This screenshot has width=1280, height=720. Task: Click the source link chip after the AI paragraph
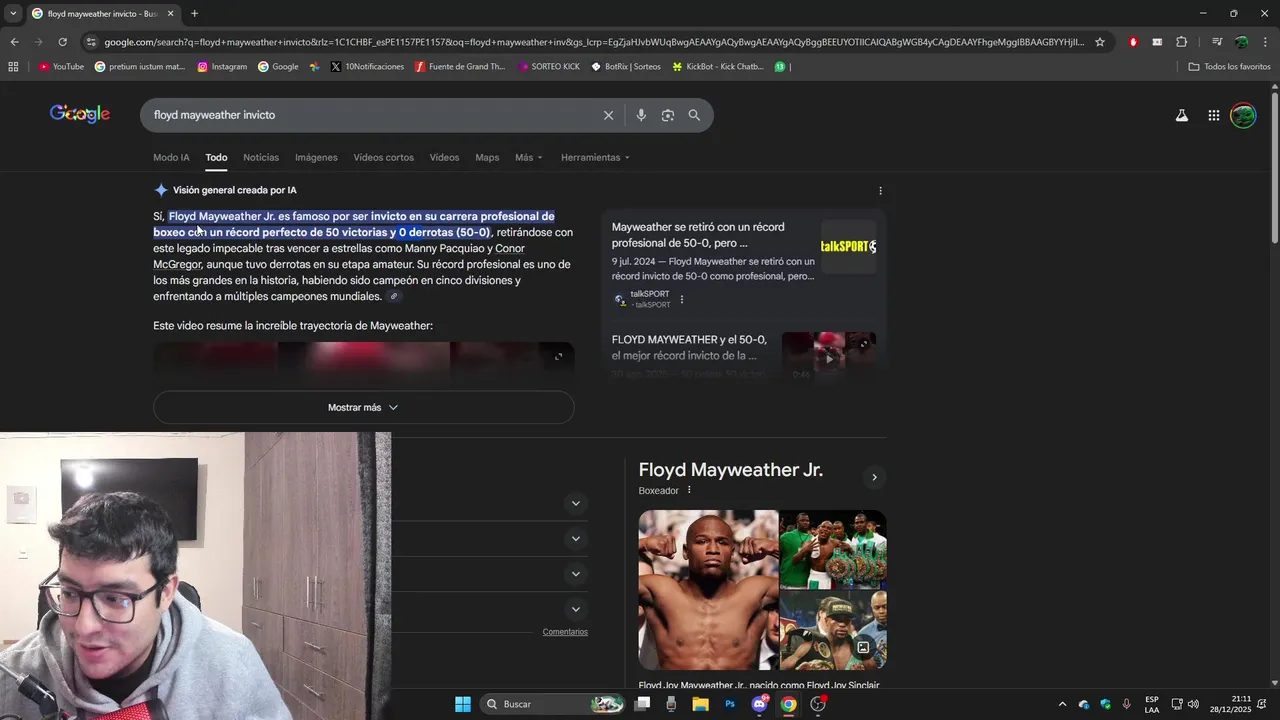[394, 296]
